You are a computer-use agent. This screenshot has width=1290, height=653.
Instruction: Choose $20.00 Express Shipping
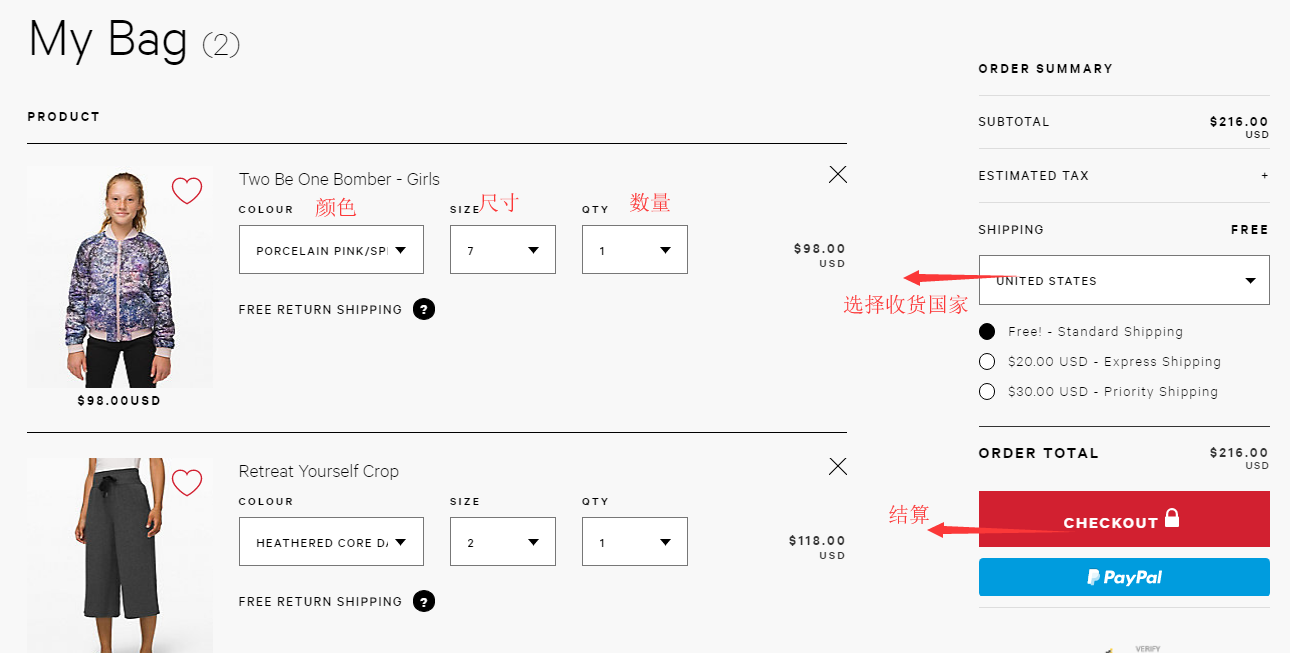click(x=987, y=362)
